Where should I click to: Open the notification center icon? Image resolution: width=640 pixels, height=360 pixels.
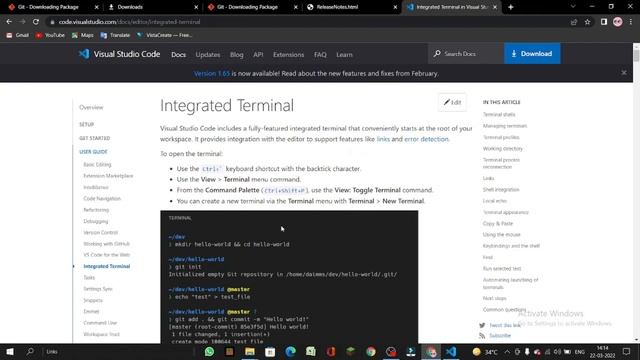pos(627,351)
